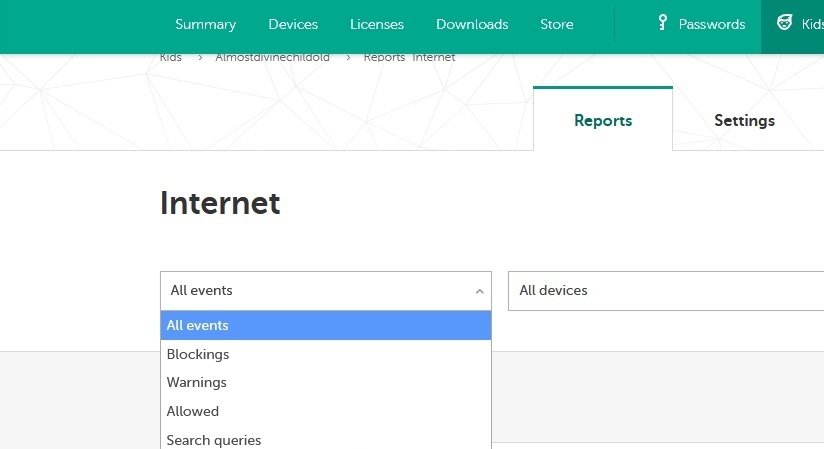
Task: Navigate to Downloads in the top bar
Action: 472,24
